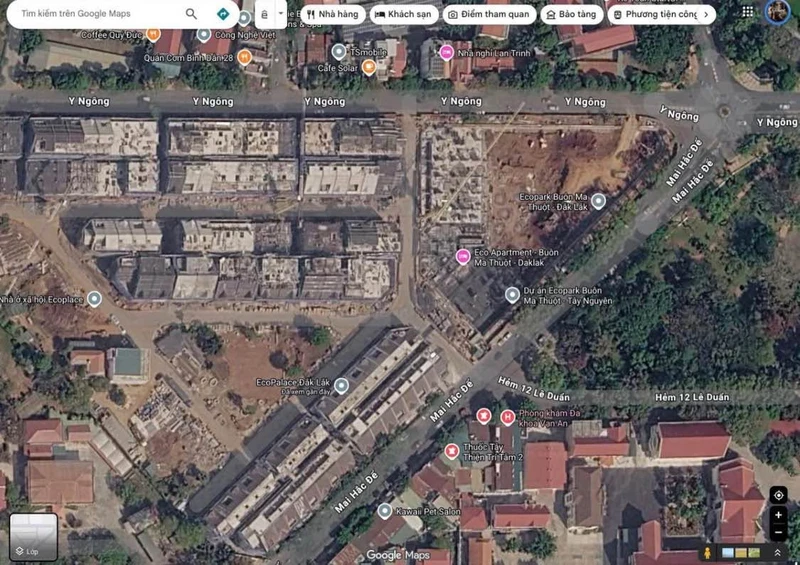
Task: Click the Coffee Quy Đức orange pin
Action: click(153, 34)
